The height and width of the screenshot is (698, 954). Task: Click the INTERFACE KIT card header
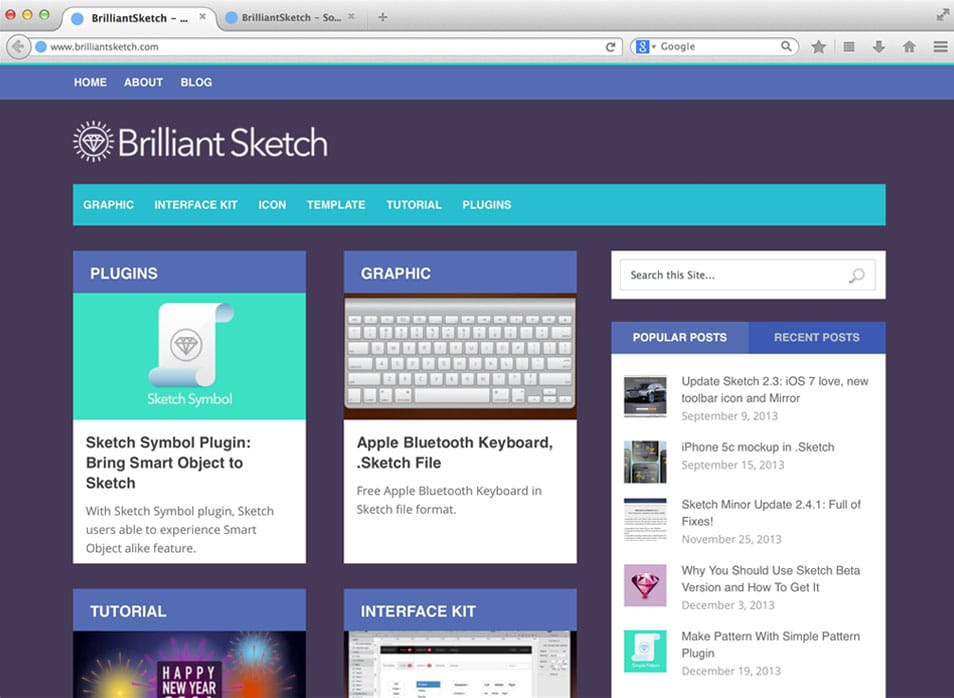[460, 610]
